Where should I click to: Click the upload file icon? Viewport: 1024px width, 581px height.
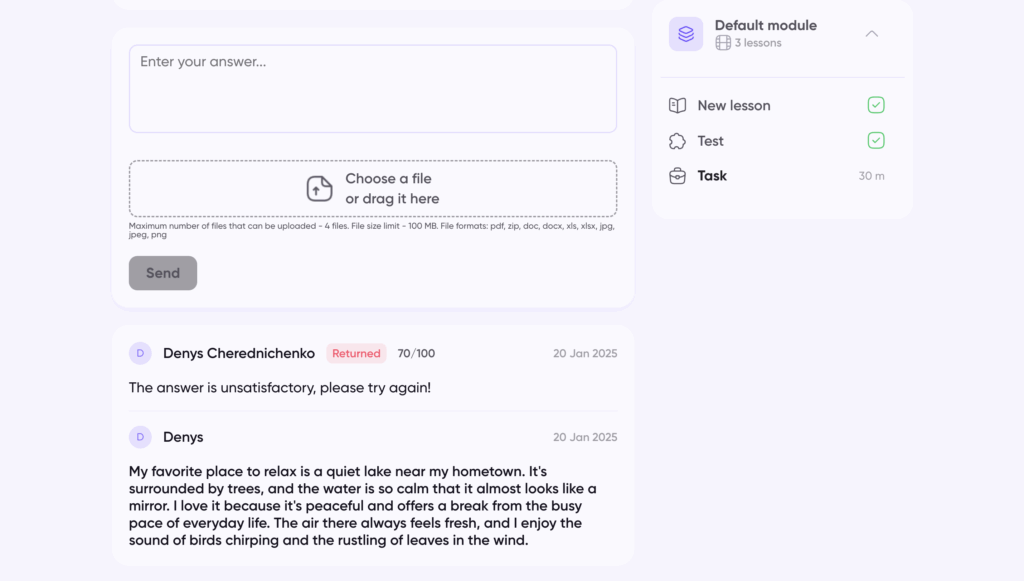tap(319, 188)
